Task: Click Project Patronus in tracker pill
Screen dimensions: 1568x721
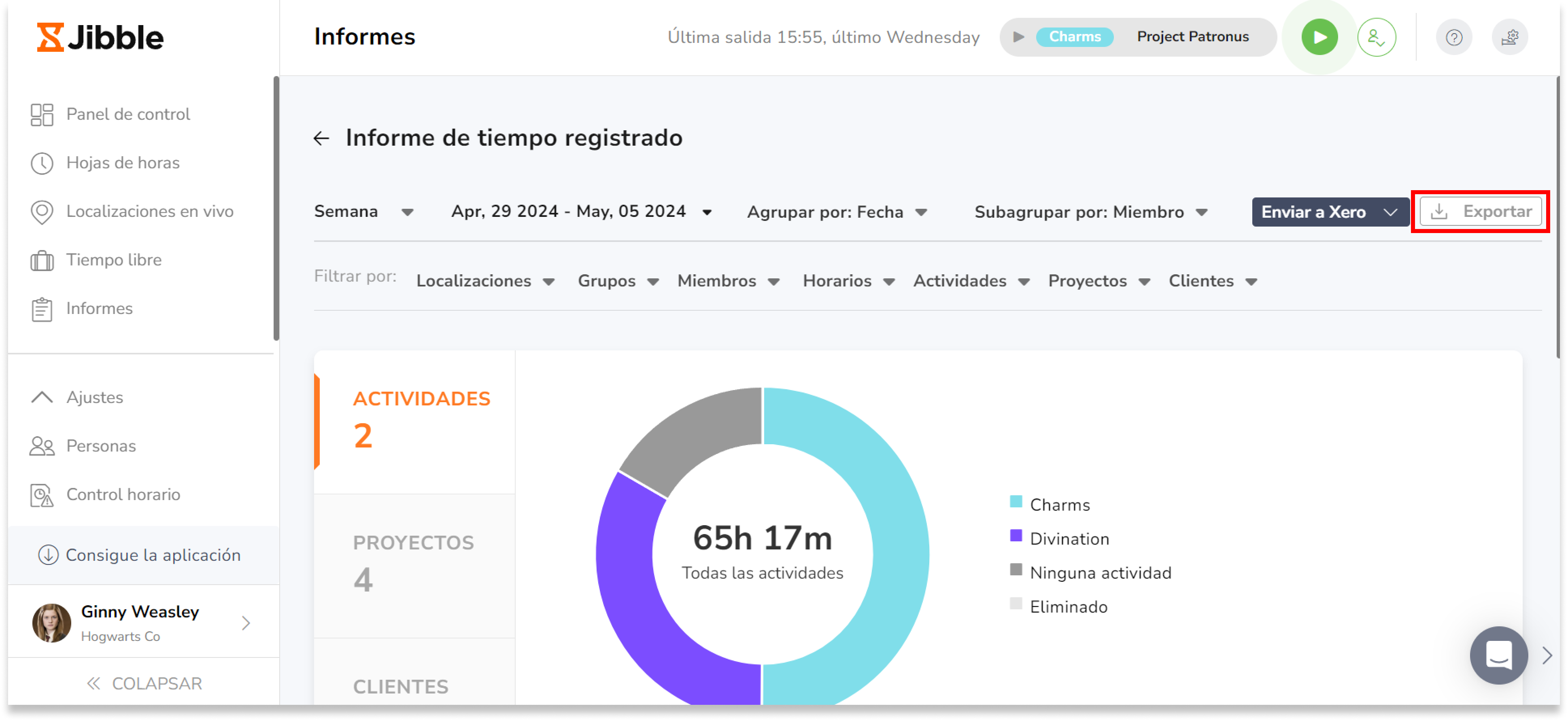Action: pos(1193,37)
